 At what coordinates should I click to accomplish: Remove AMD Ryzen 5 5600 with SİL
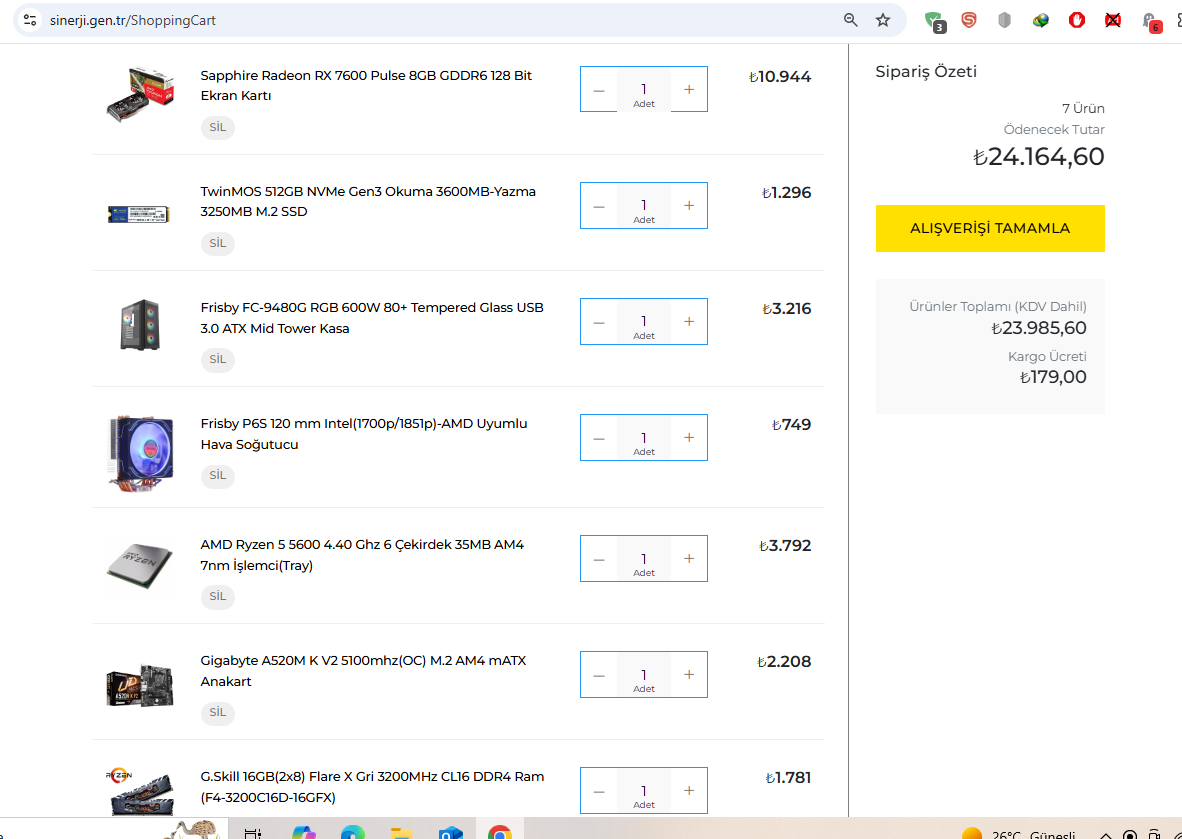[218, 596]
